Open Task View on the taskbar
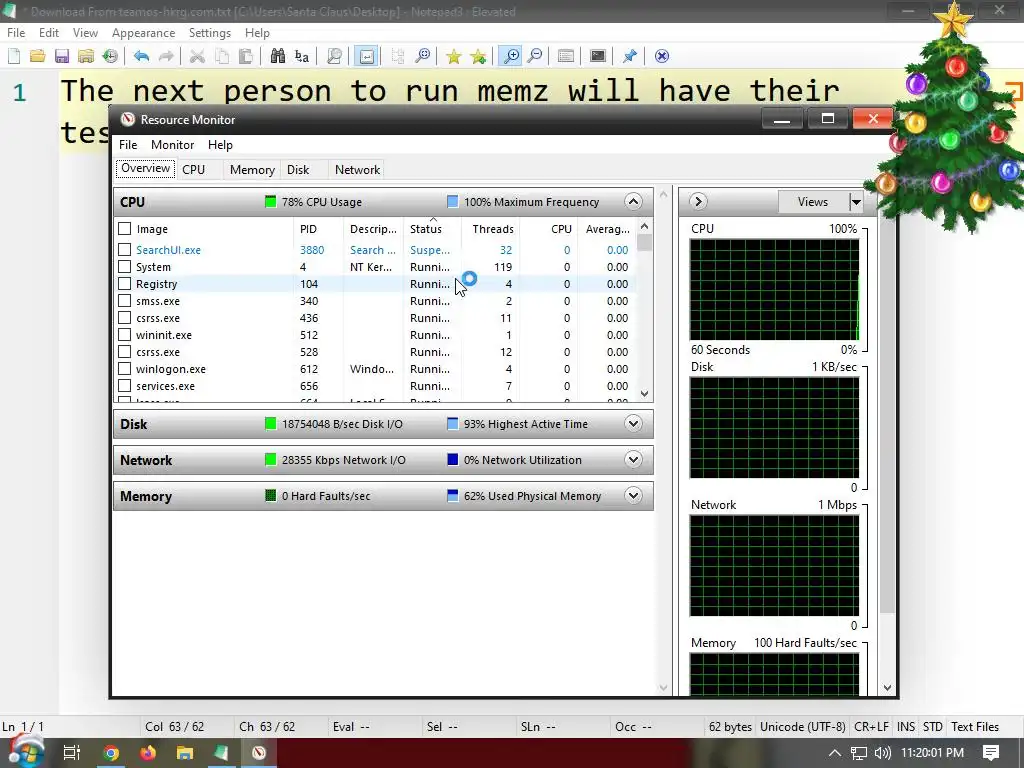This screenshot has width=1024, height=768. click(x=72, y=753)
